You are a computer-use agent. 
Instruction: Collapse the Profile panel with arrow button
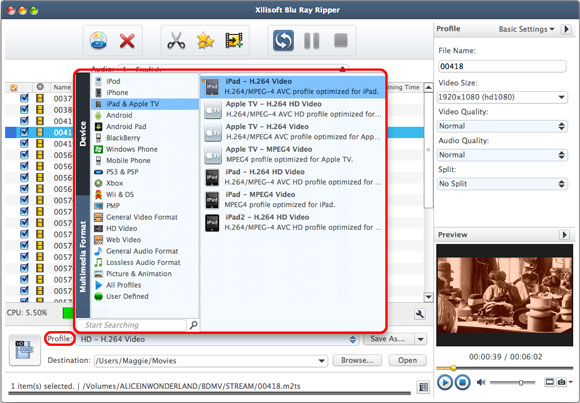[x=566, y=29]
